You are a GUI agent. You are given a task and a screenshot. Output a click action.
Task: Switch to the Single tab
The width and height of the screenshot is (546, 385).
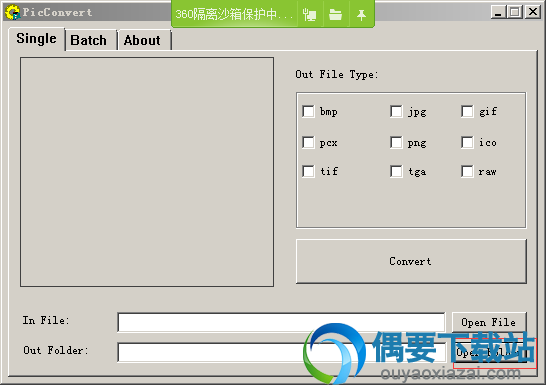36,39
